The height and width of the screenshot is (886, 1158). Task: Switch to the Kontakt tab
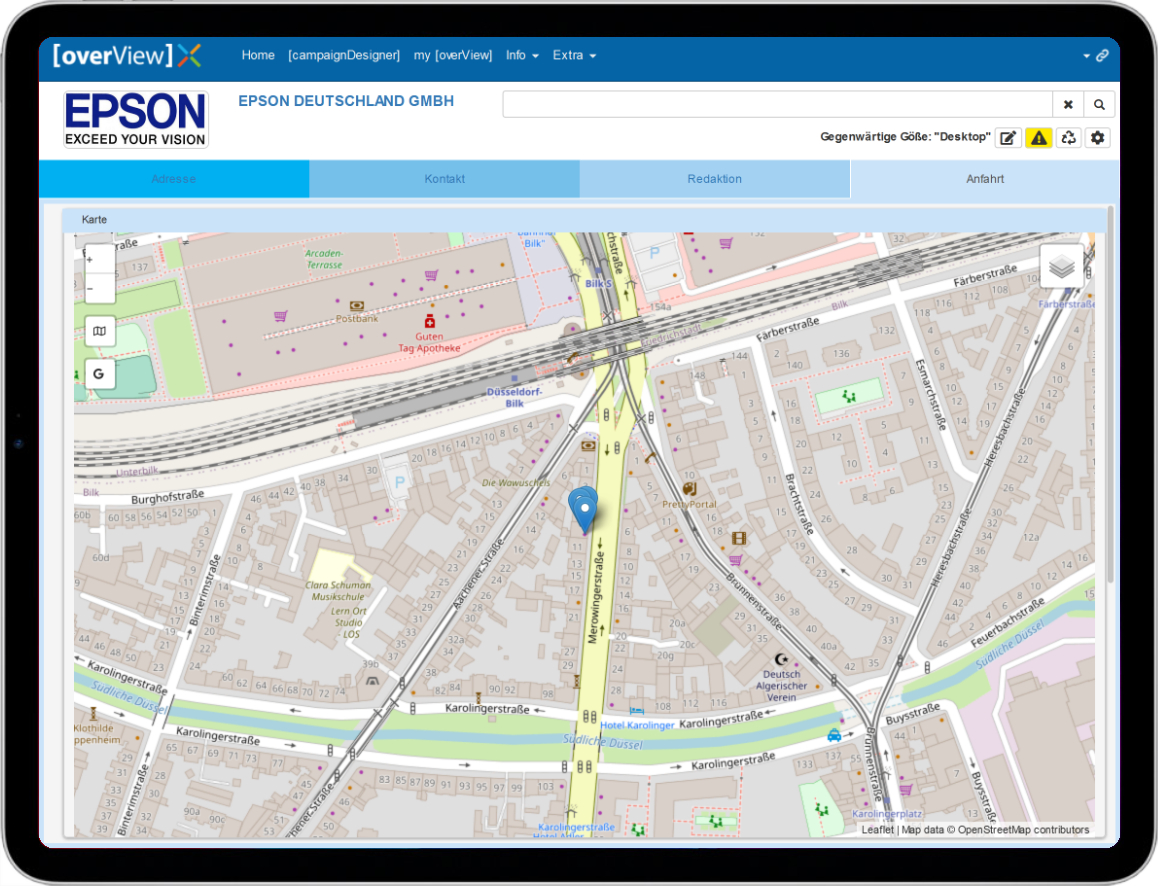445,179
